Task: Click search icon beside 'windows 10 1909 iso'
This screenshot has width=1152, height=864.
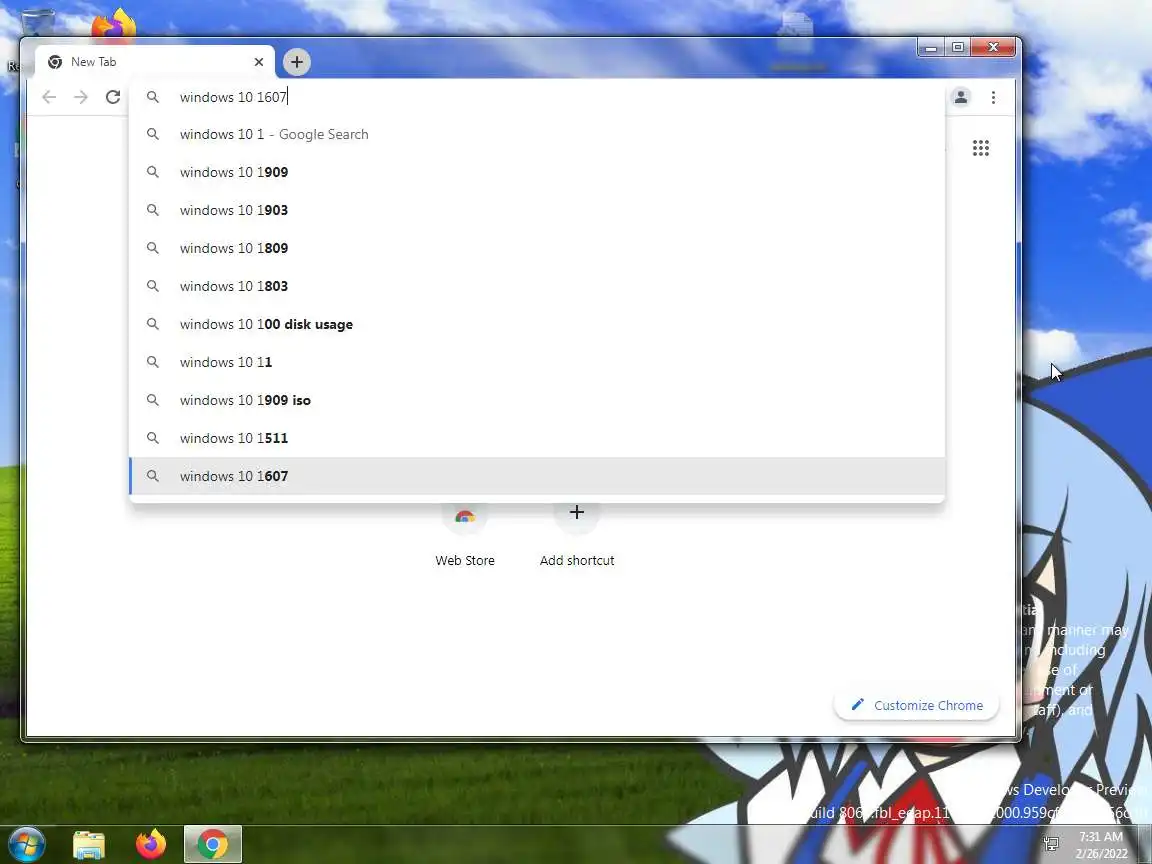Action: pyautogui.click(x=153, y=400)
